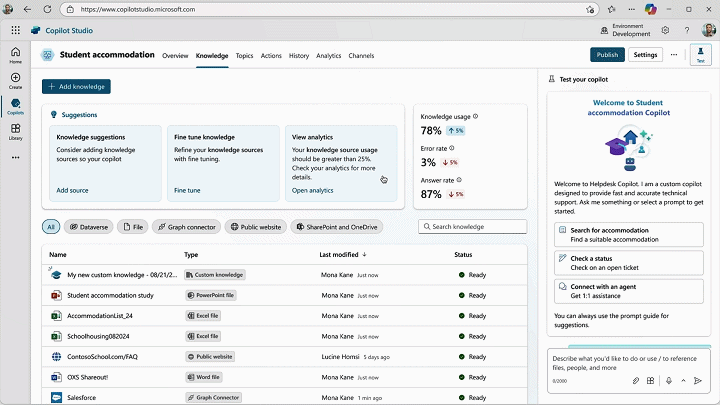
Task: Click the Open analytics link
Action: (312, 190)
